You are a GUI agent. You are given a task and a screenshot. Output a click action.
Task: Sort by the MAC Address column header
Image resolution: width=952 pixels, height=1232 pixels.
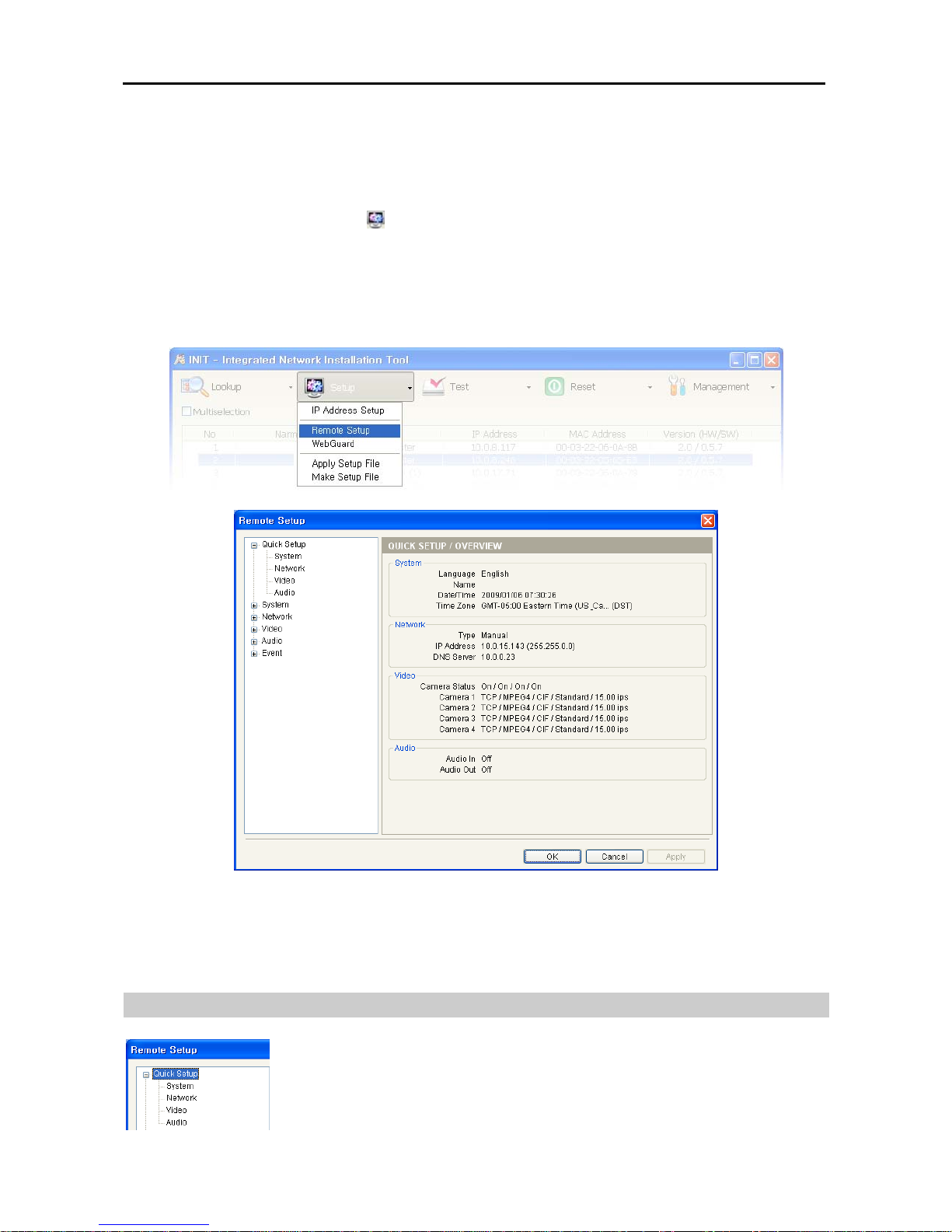click(x=597, y=435)
